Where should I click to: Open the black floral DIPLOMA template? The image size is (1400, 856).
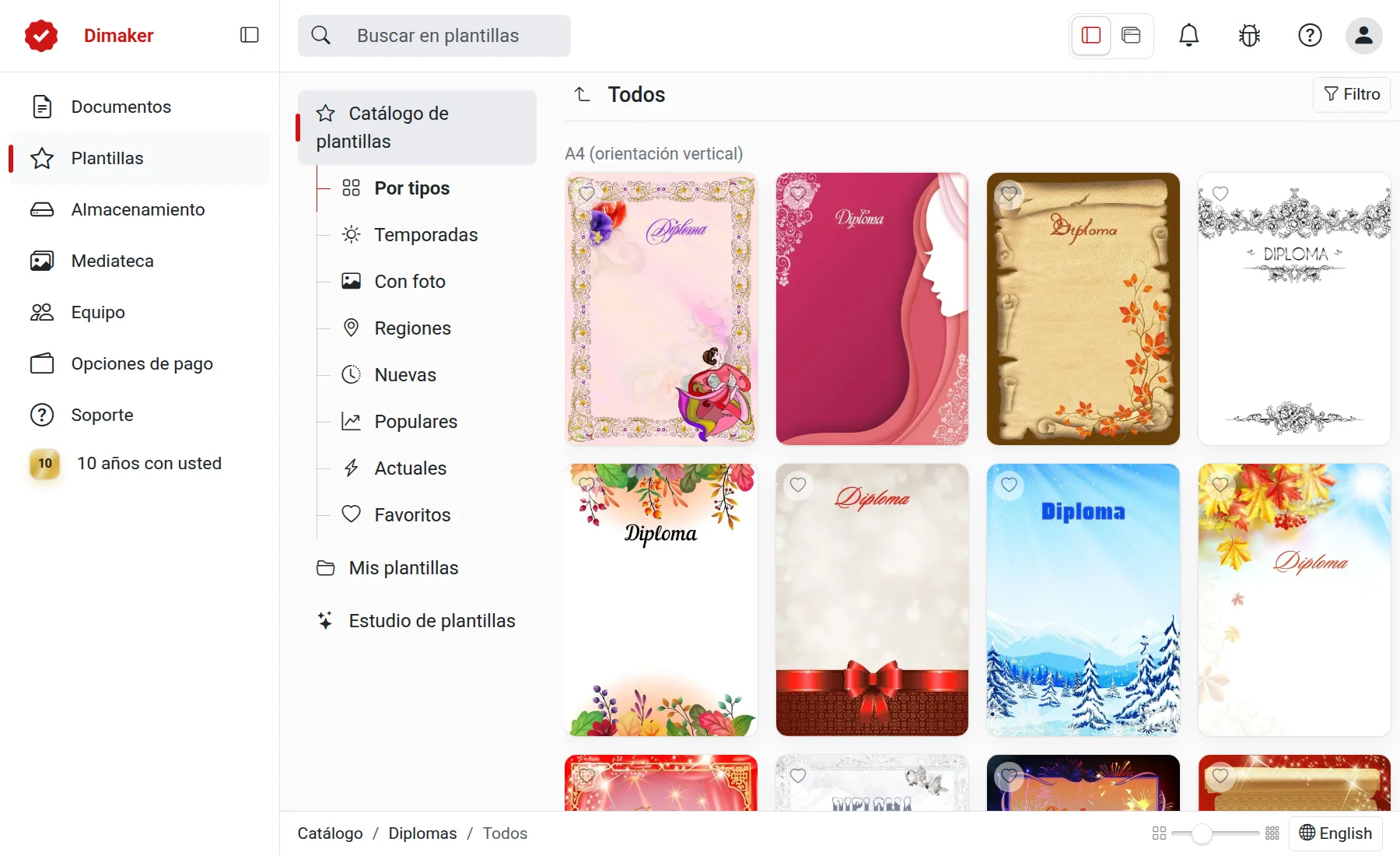coord(1294,309)
